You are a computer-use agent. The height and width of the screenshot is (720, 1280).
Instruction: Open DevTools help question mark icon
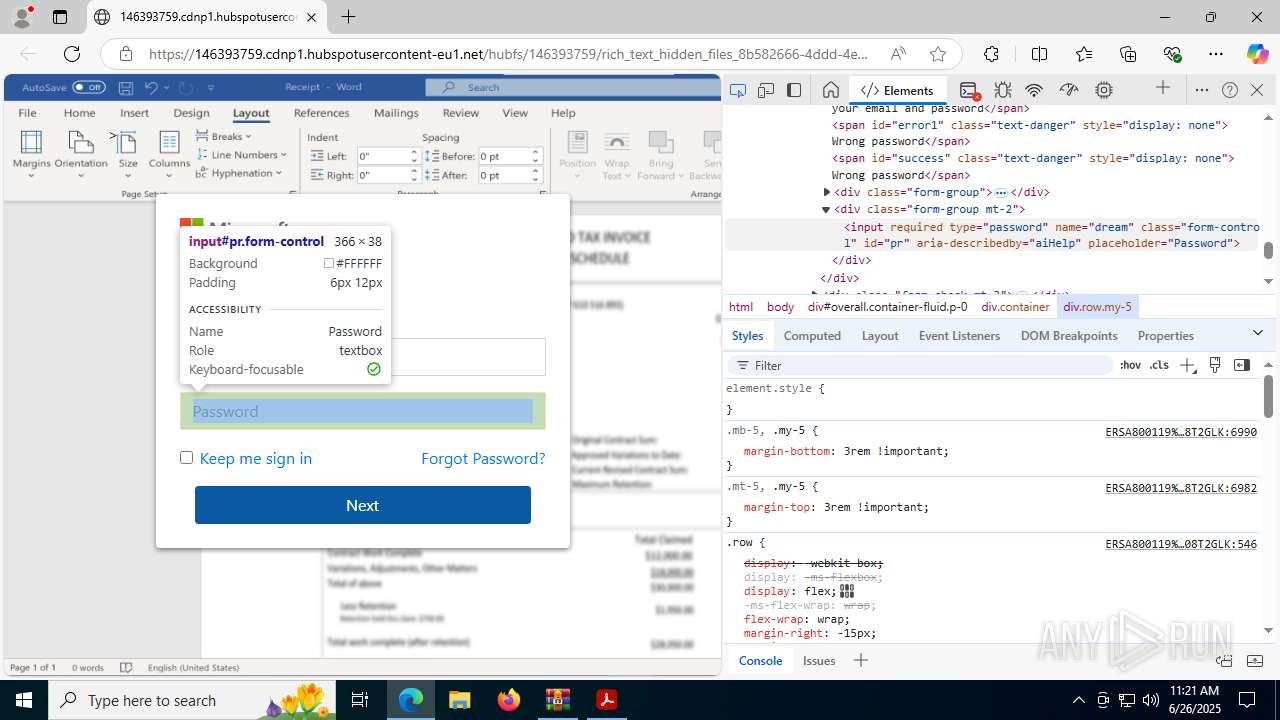click(x=1230, y=90)
